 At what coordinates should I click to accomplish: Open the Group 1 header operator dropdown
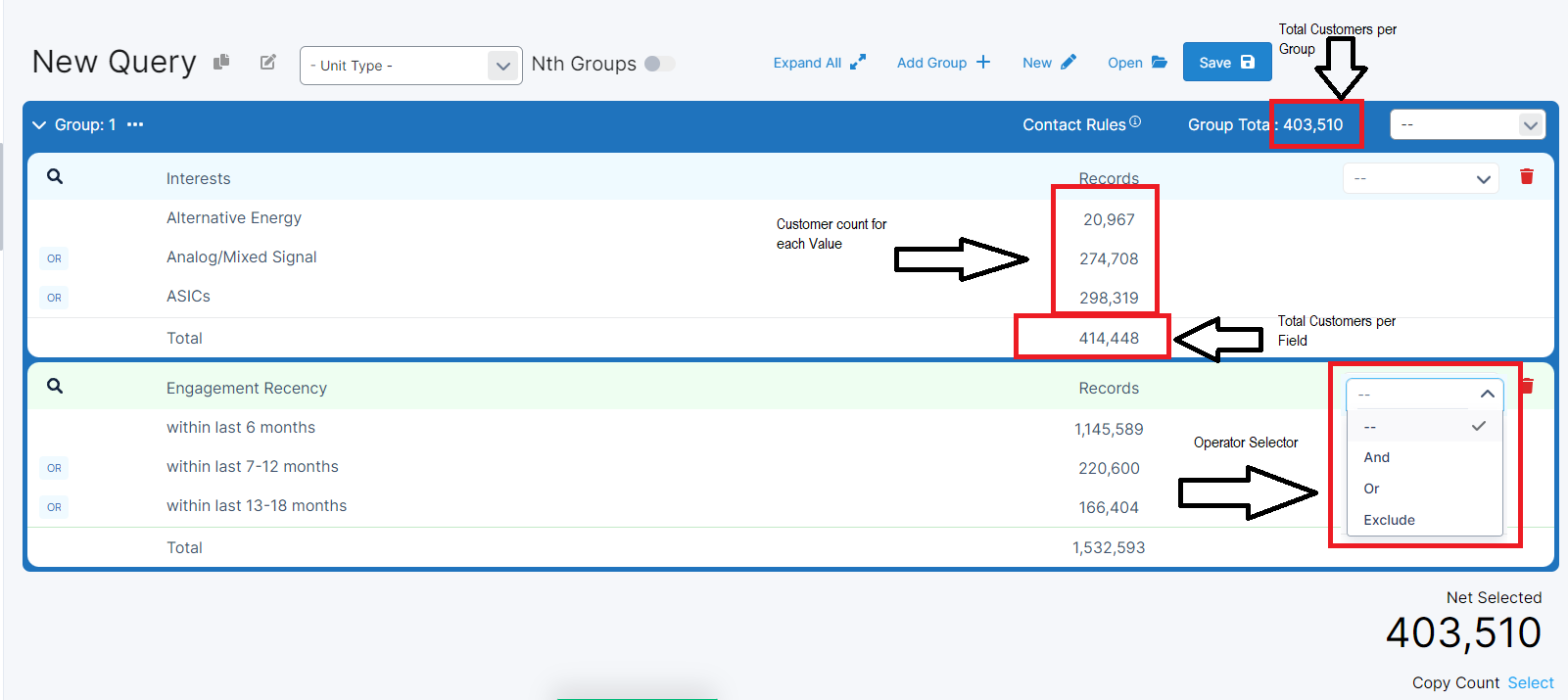[1466, 124]
